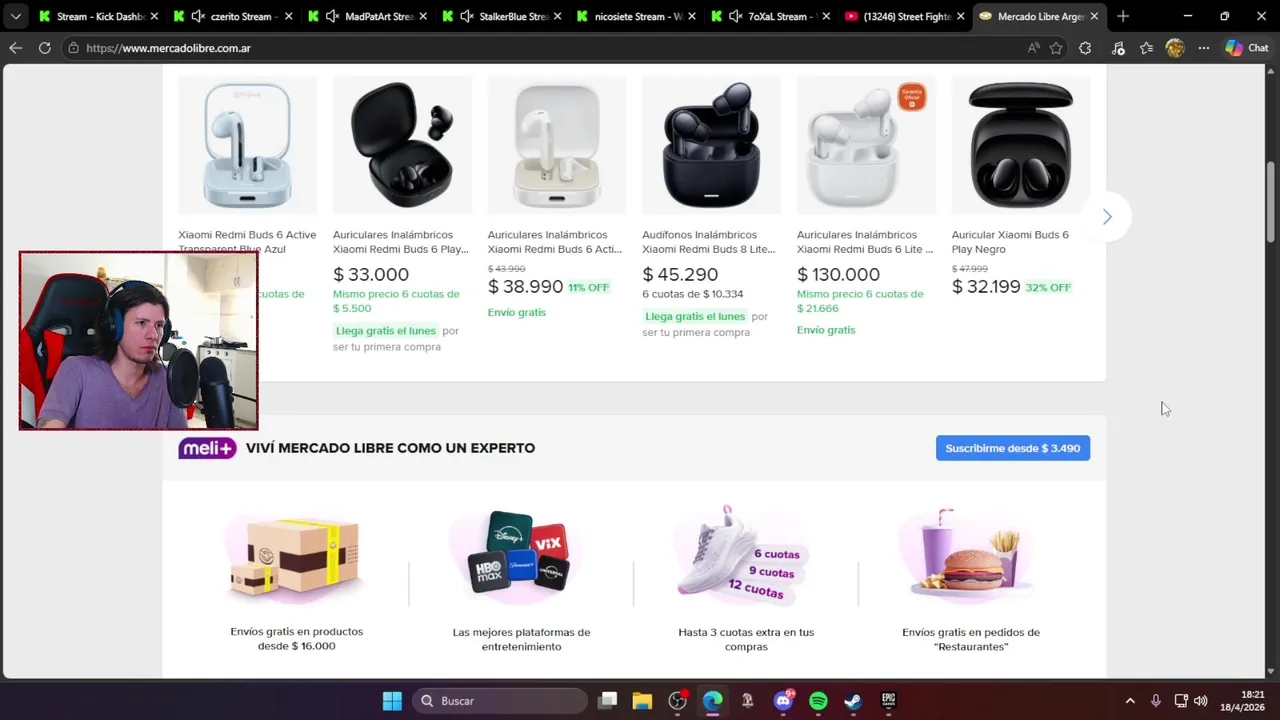Screen dimensions: 1280x720
Task: Expand hidden system tray icons
Action: [x=1130, y=701]
